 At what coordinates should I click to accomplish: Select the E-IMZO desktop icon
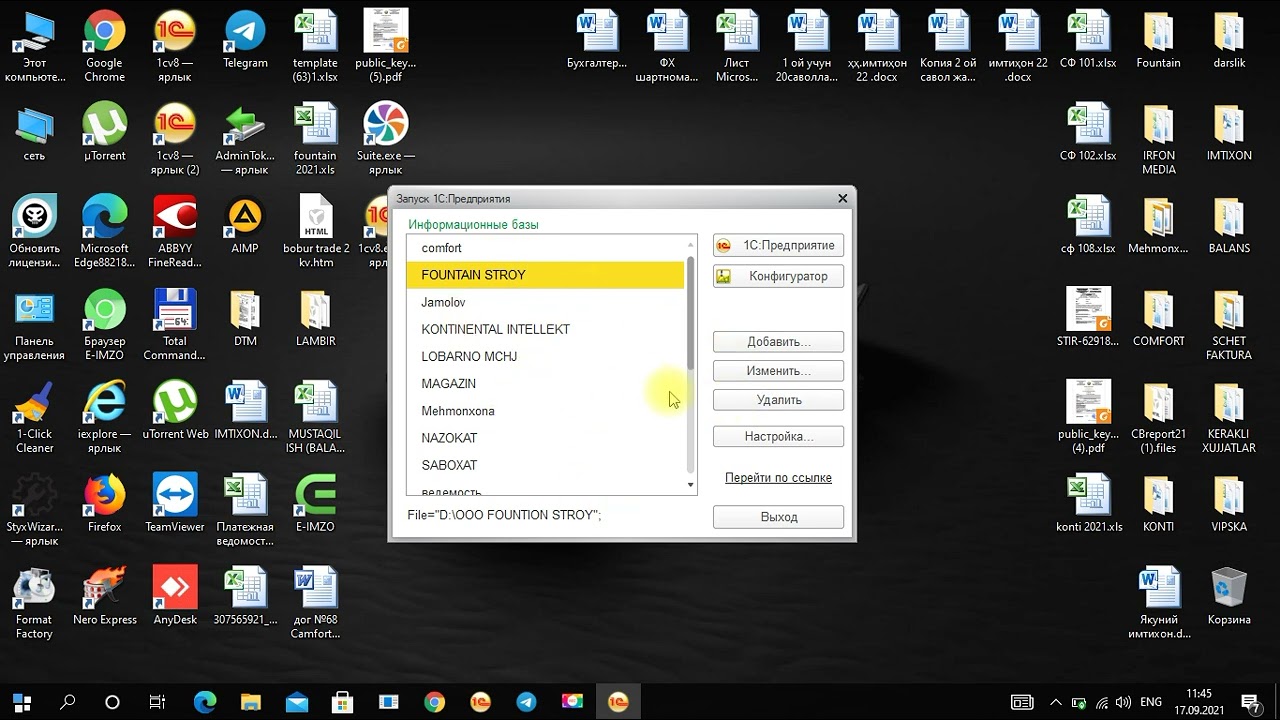pos(316,504)
